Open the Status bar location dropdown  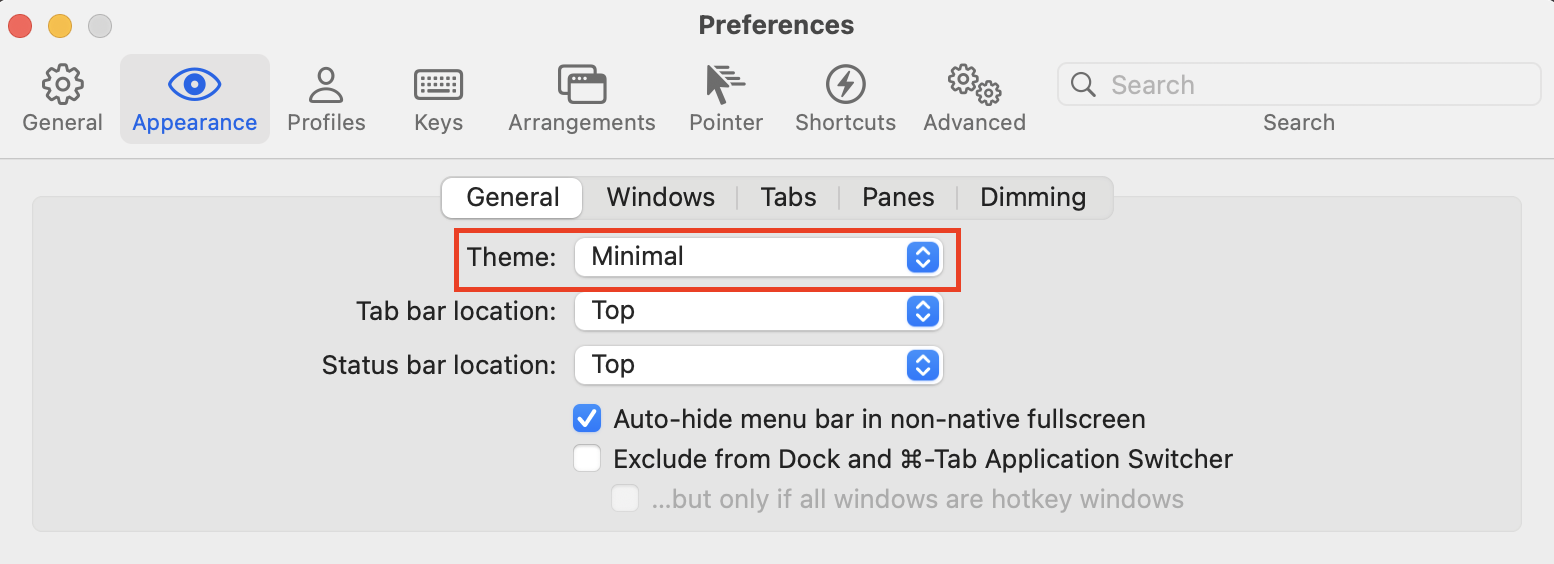point(758,365)
